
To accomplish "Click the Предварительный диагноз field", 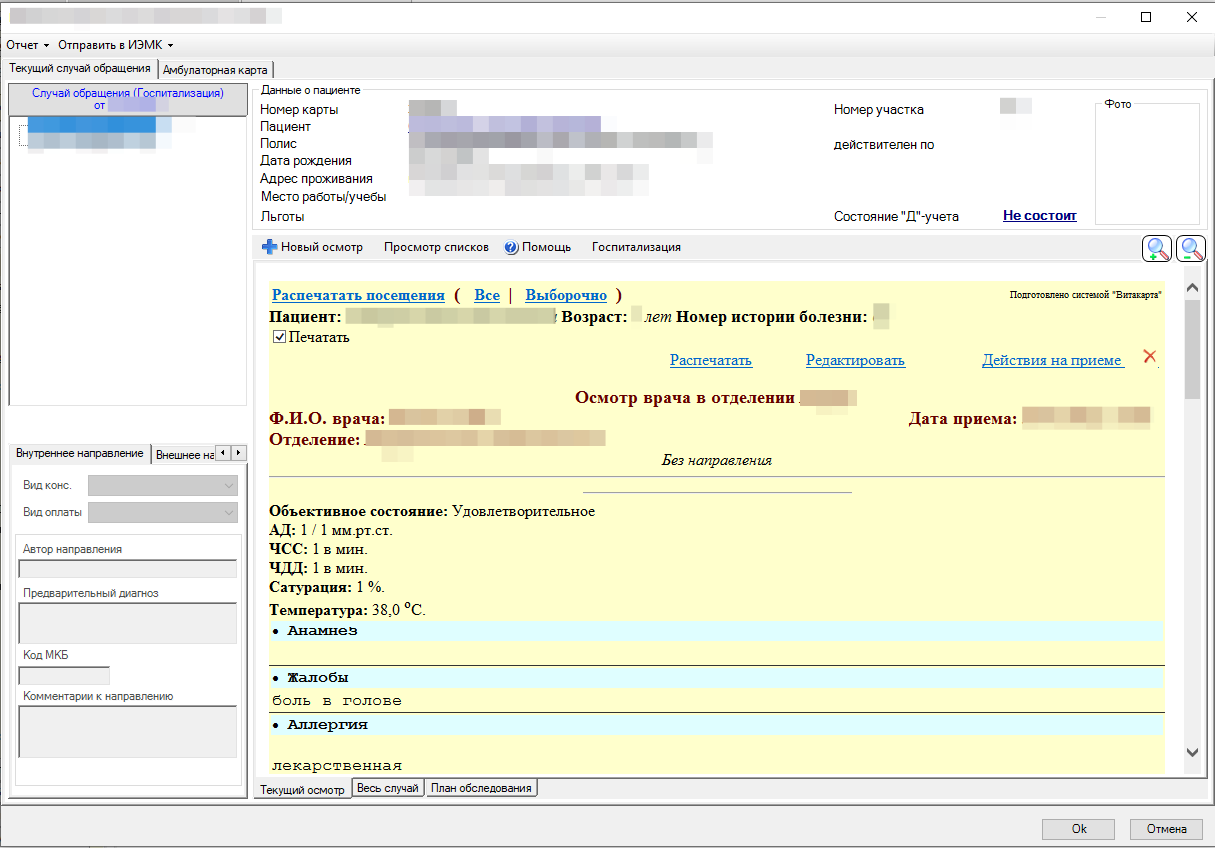I will click(128, 623).
